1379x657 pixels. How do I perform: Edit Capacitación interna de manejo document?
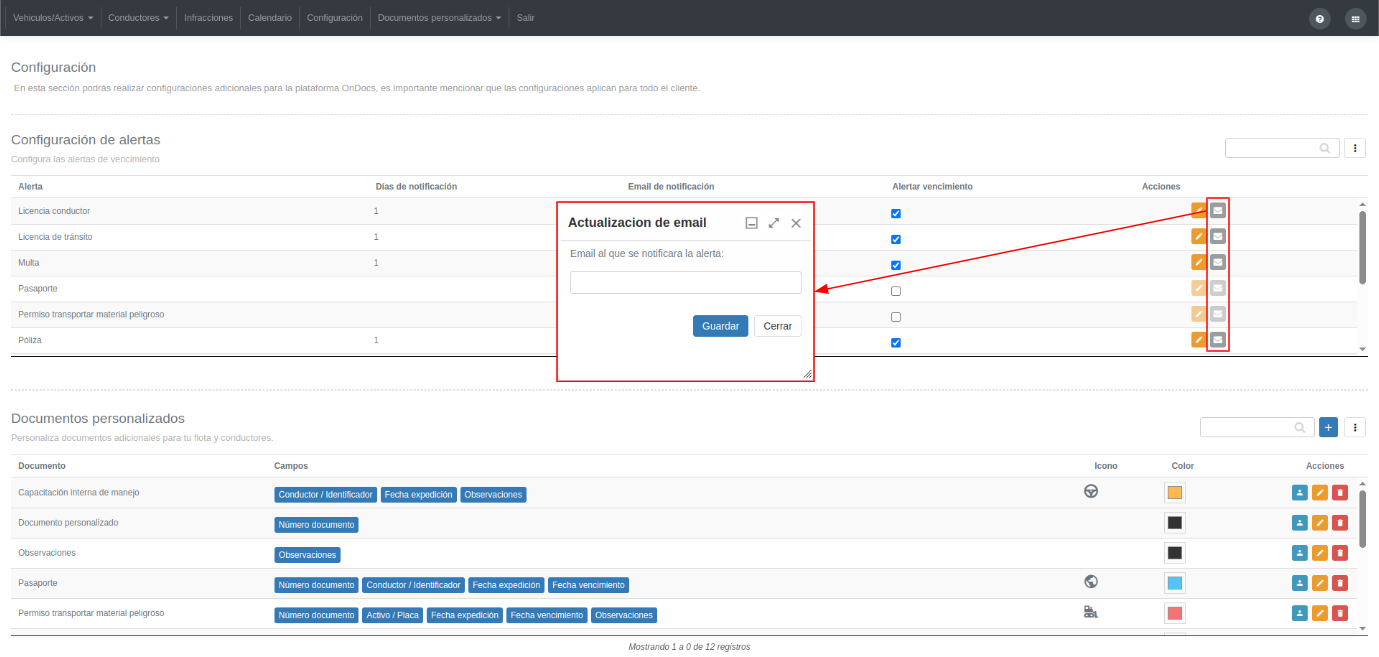[1320, 493]
